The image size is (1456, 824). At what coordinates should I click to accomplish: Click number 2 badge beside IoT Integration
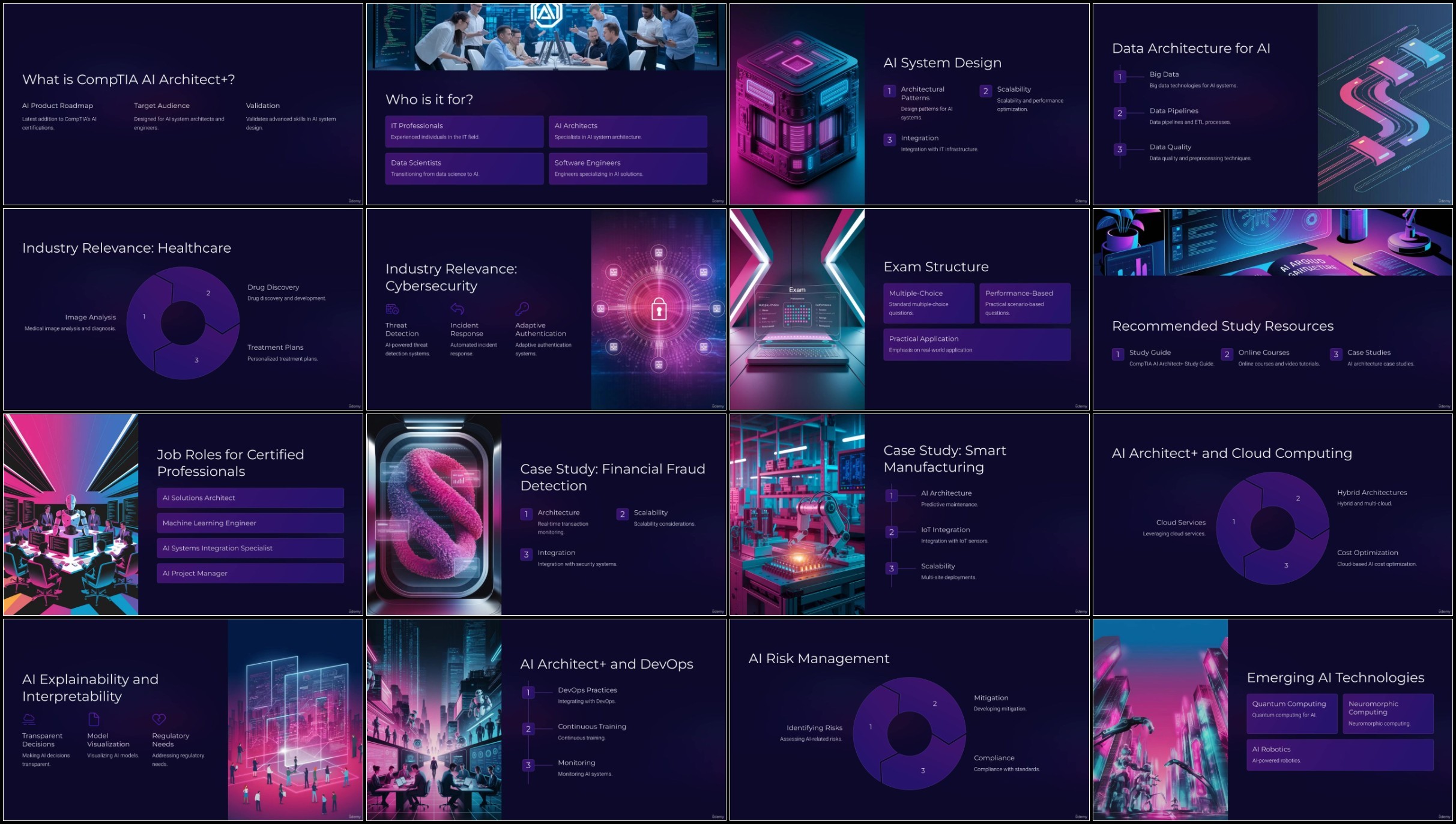point(891,532)
